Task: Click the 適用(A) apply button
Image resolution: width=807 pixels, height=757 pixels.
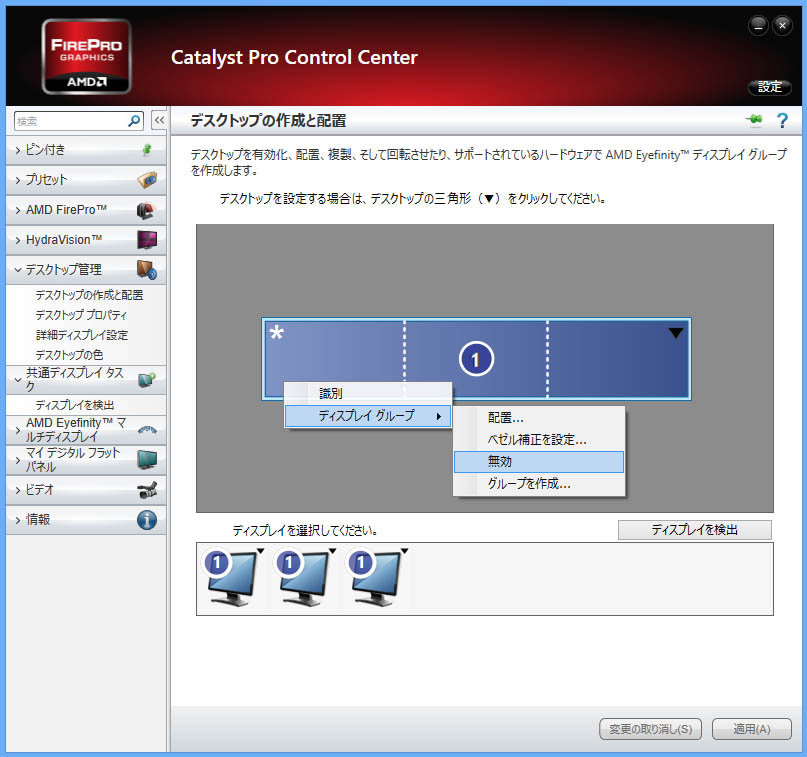Action: click(x=751, y=729)
